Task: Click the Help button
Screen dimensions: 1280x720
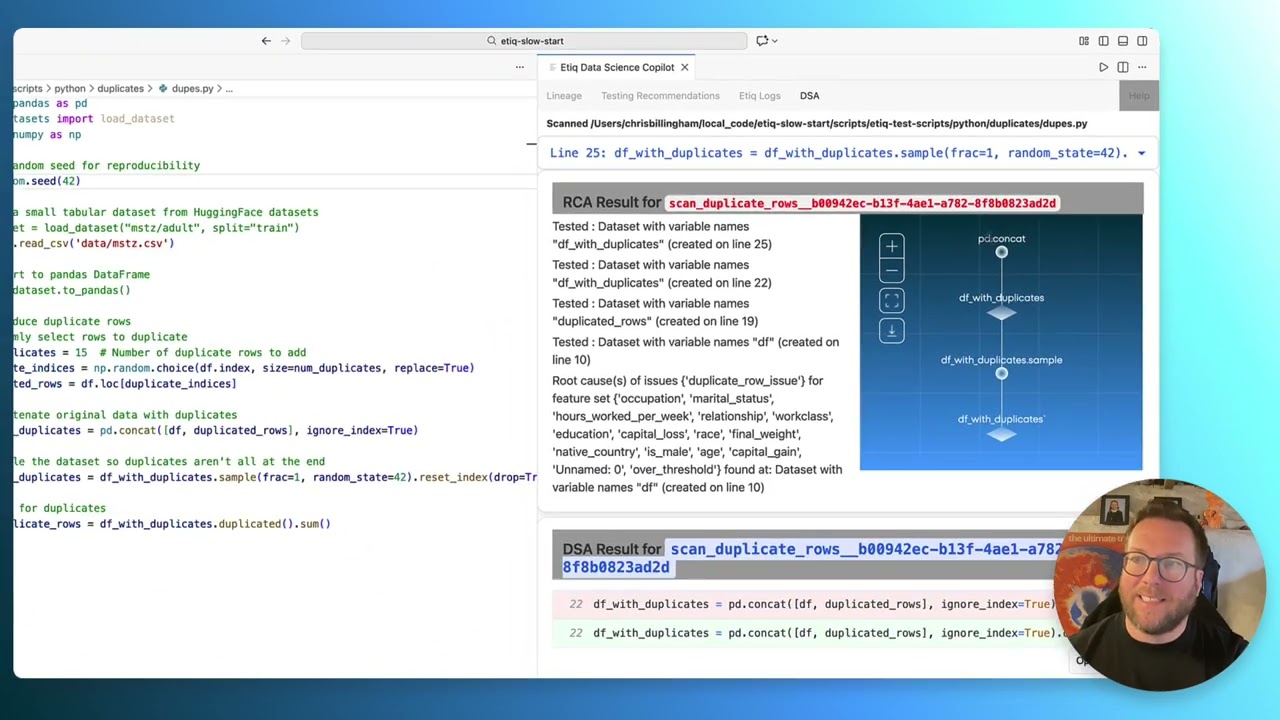Action: tap(1138, 96)
